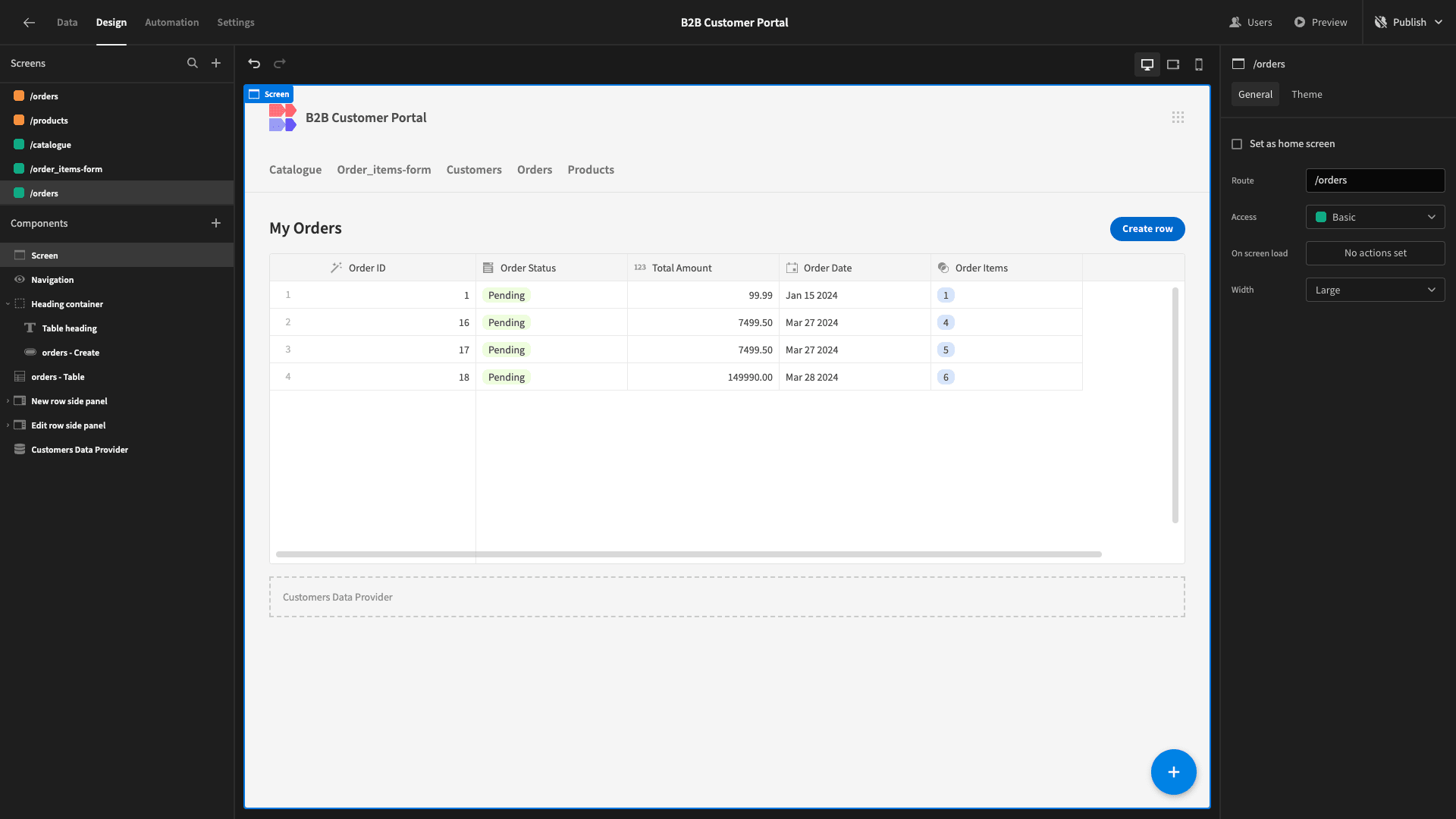Click the Order ID column header
Image resolution: width=1456 pixels, height=819 pixels.
[x=372, y=268]
